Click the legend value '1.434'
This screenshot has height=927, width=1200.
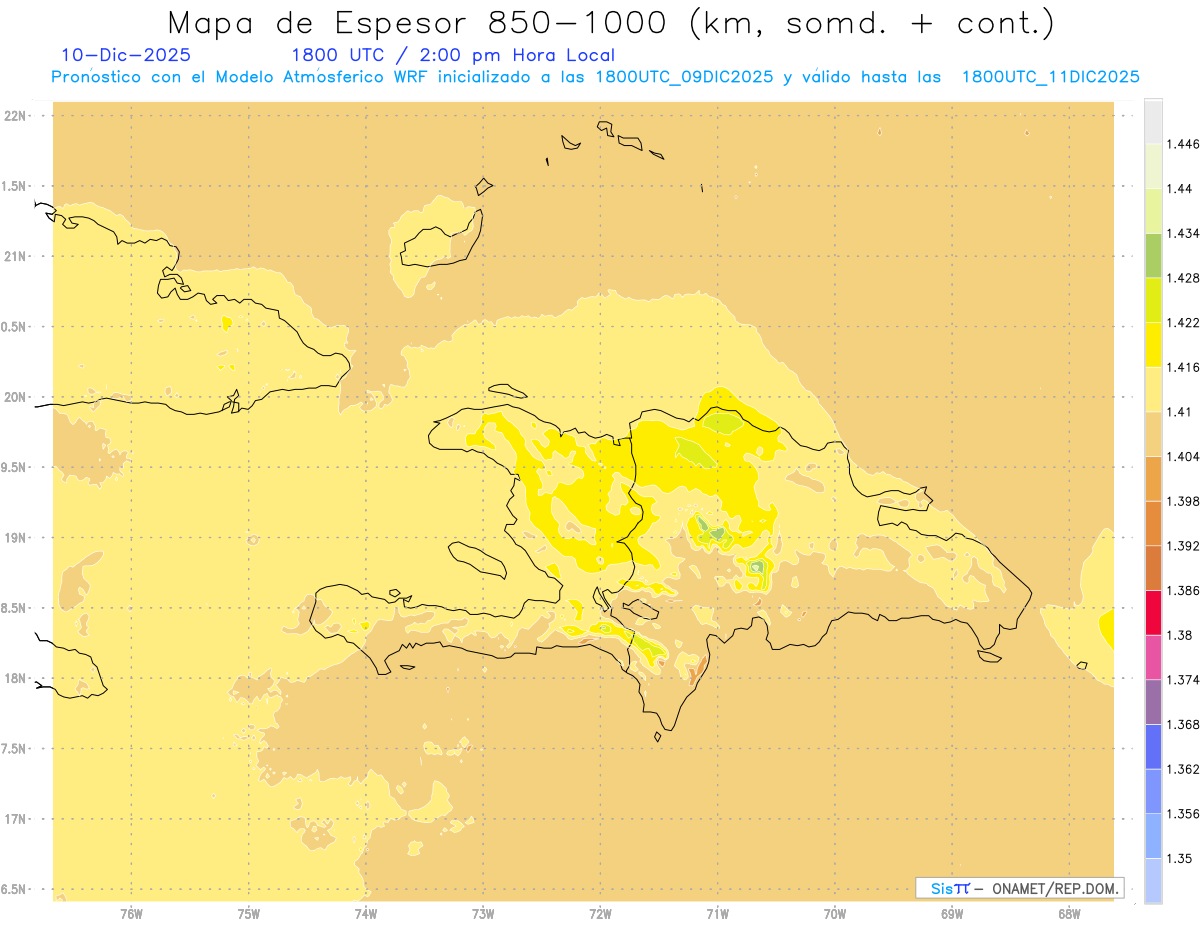coord(1184,234)
